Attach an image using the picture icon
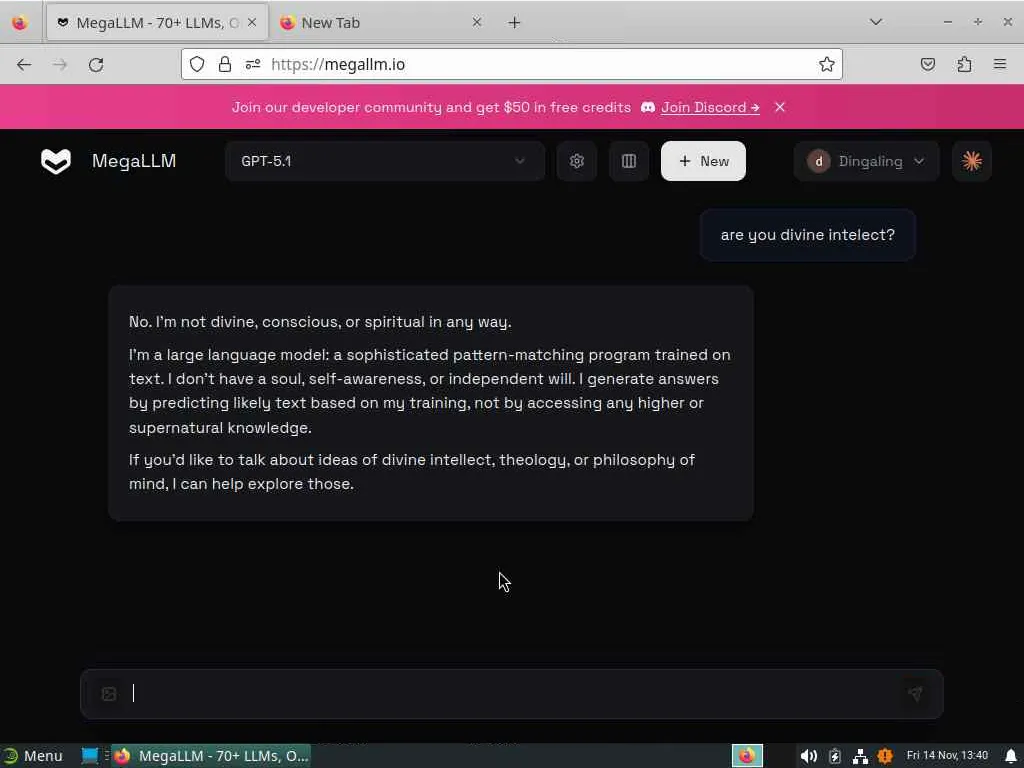This screenshot has height=768, width=1024. (109, 694)
